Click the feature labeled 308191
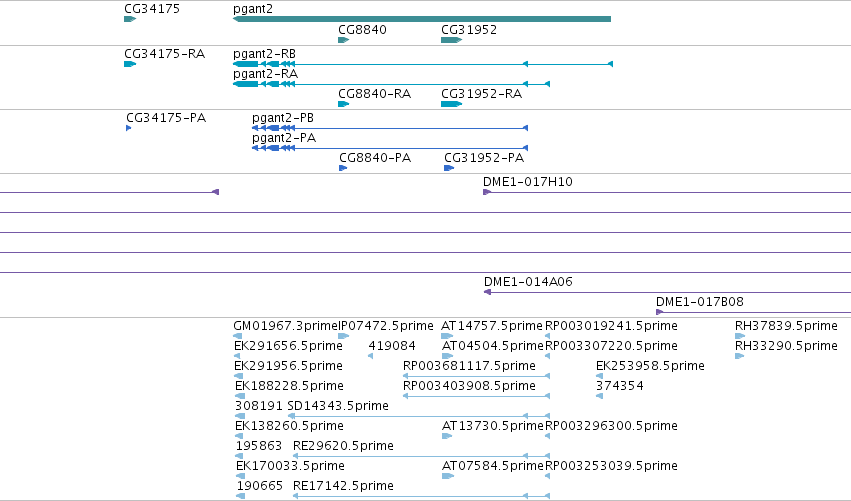Screen dimensions: 851x501 click(259, 405)
